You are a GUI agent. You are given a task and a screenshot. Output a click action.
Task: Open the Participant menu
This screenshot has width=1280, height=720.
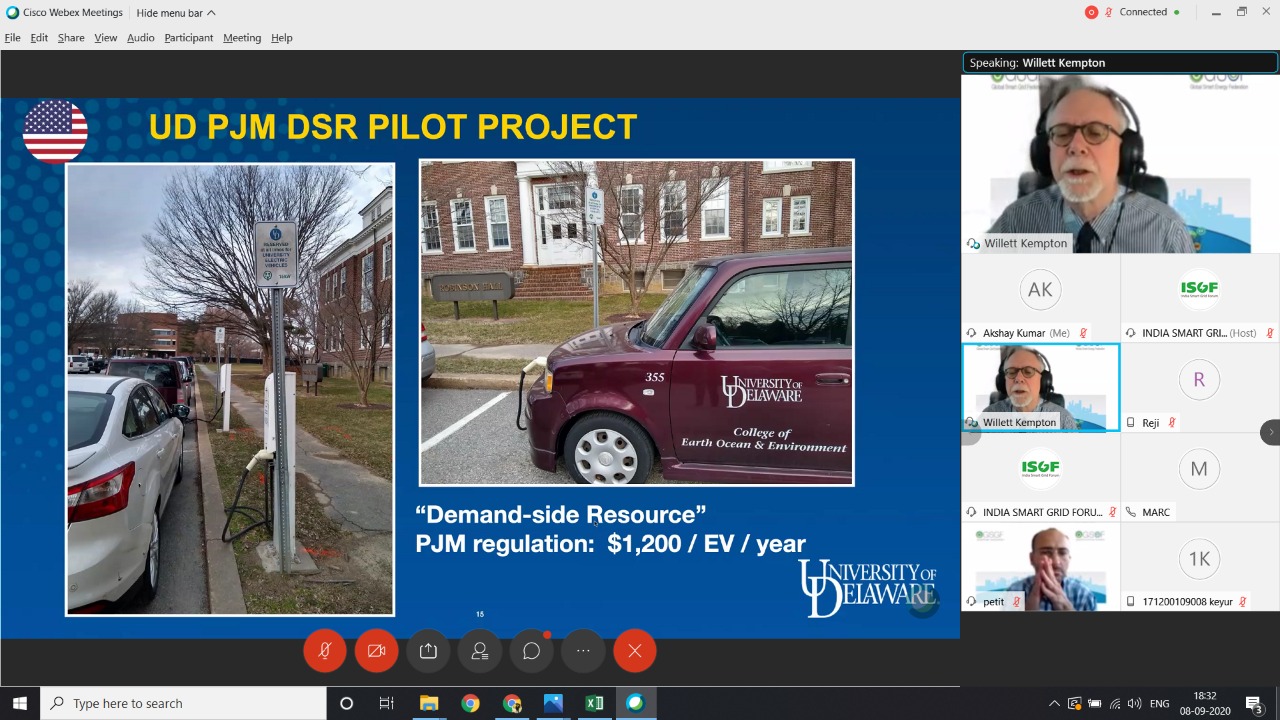point(188,37)
